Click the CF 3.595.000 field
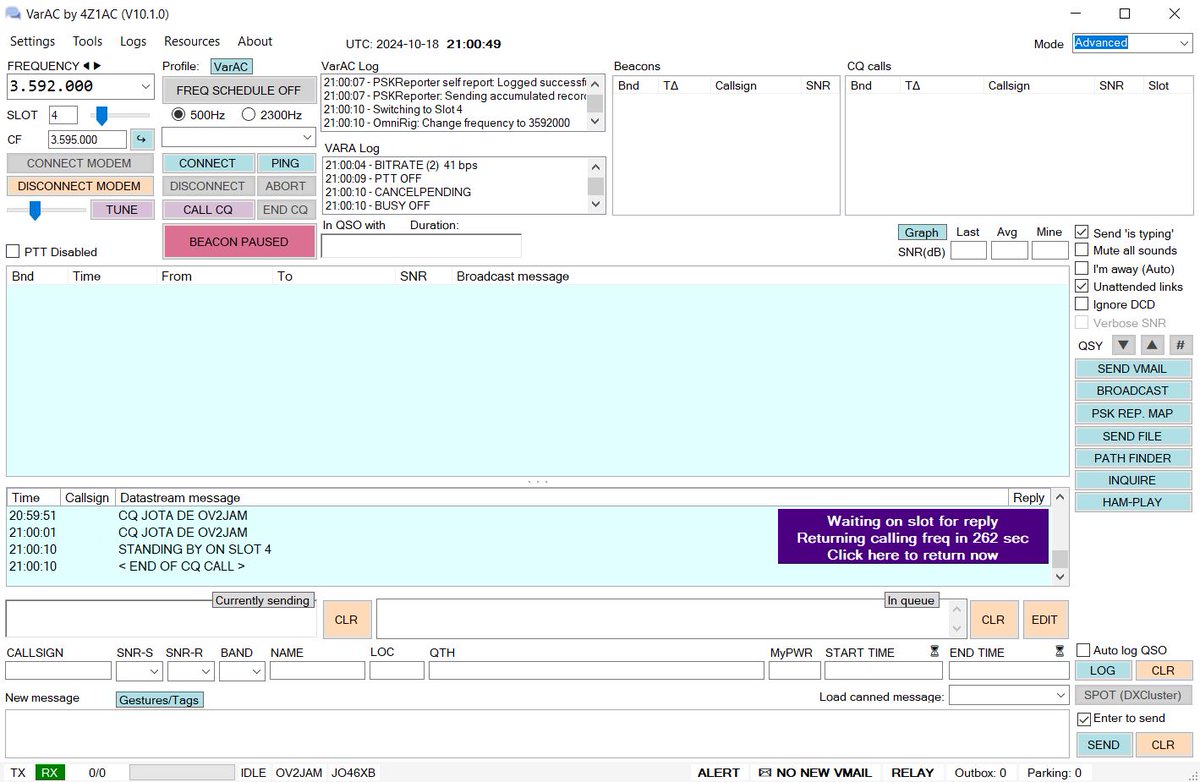1200x782 pixels. point(87,140)
